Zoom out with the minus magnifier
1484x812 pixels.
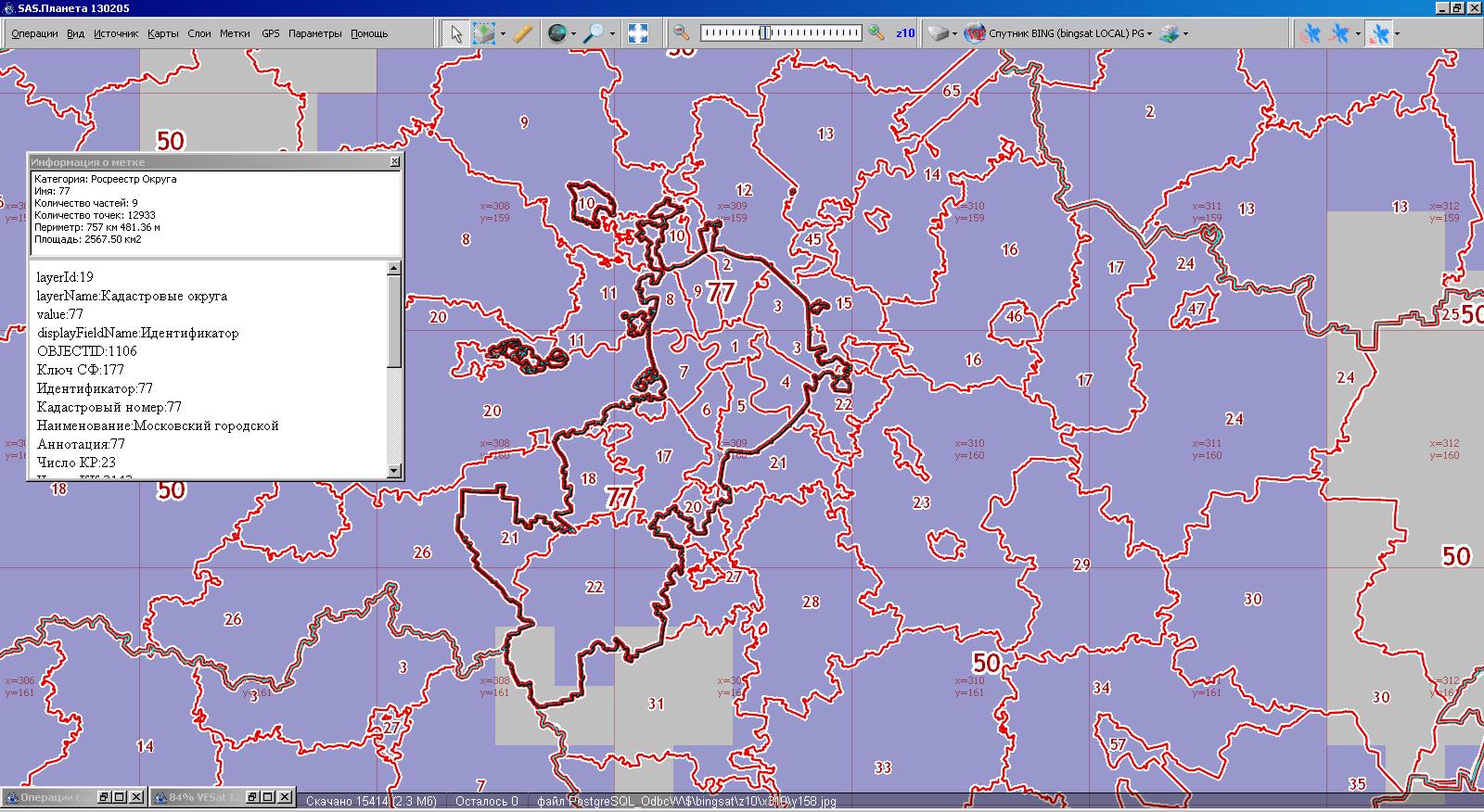pyautogui.click(x=682, y=33)
